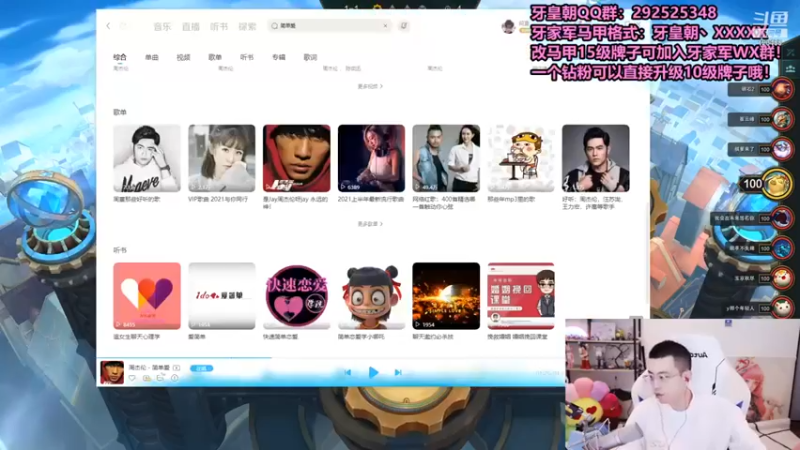
Task: Click the share icon in the player bar
Action: point(161,378)
